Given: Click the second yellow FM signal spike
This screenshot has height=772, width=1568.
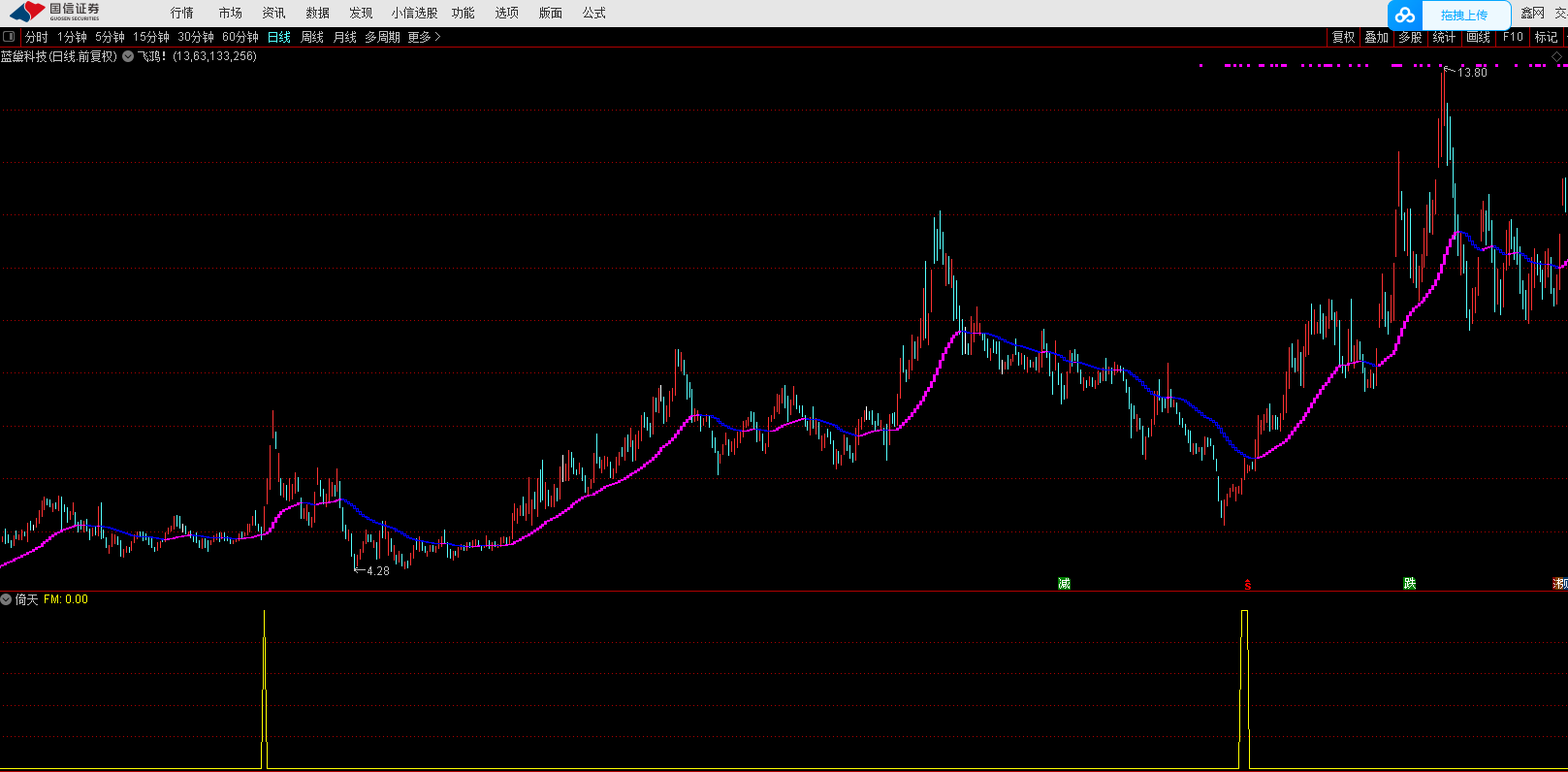Looking at the screenshot, I should (x=1245, y=689).
